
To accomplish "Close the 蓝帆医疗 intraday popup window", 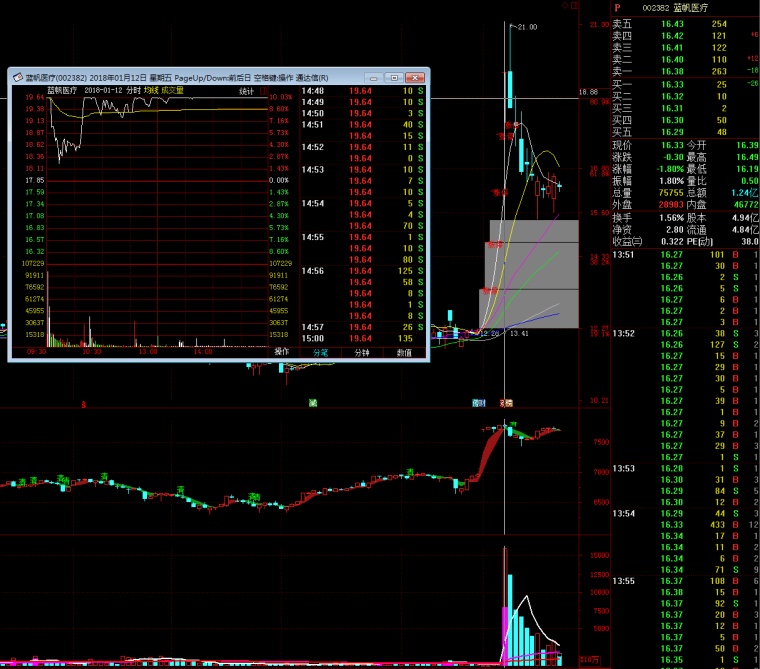I will point(415,77).
